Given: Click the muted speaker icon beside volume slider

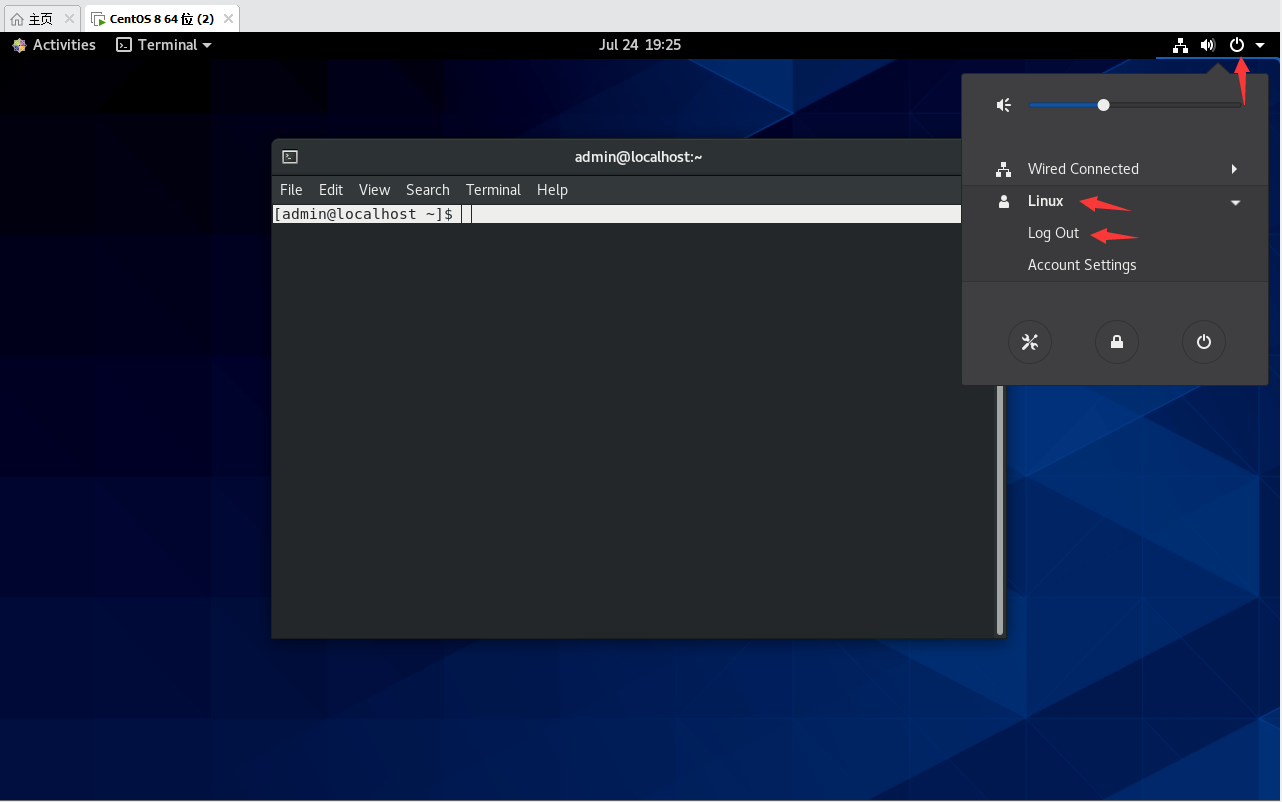Looking at the screenshot, I should 1004,105.
